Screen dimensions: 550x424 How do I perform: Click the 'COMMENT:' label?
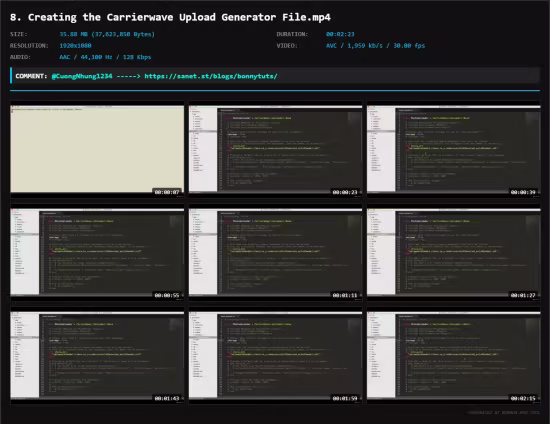(31, 76)
